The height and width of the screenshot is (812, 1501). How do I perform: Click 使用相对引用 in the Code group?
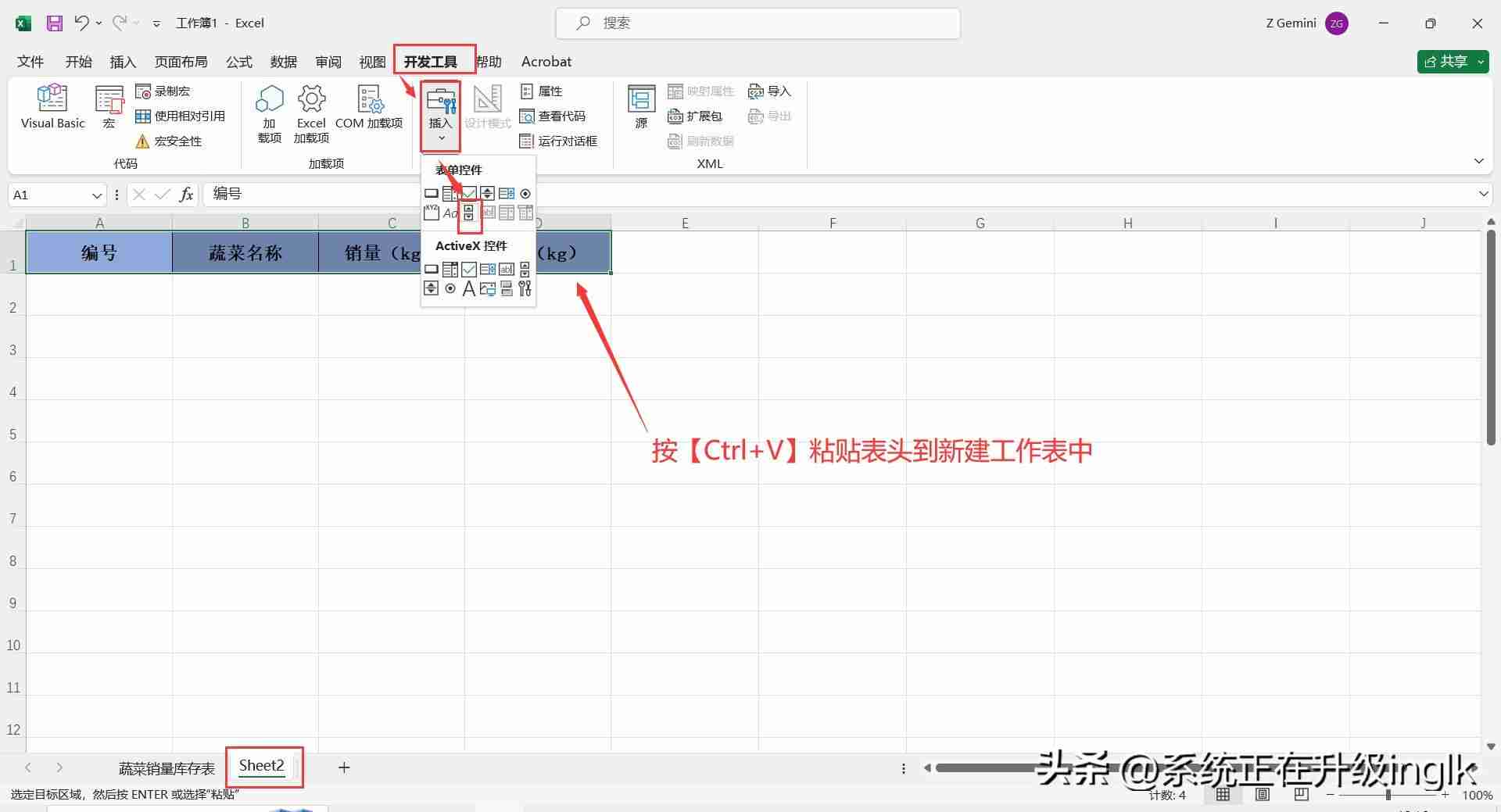pyautogui.click(x=181, y=115)
